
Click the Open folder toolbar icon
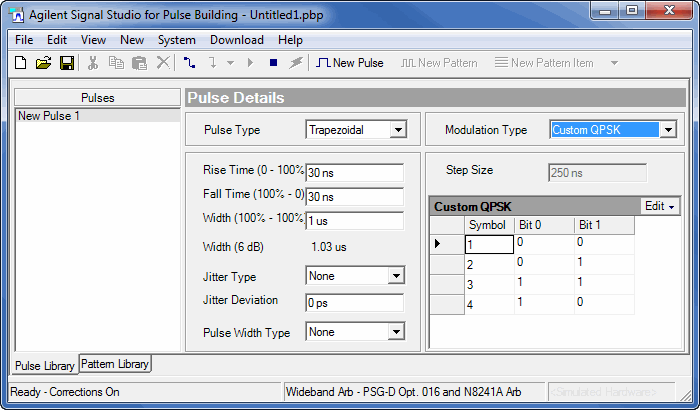click(43, 63)
